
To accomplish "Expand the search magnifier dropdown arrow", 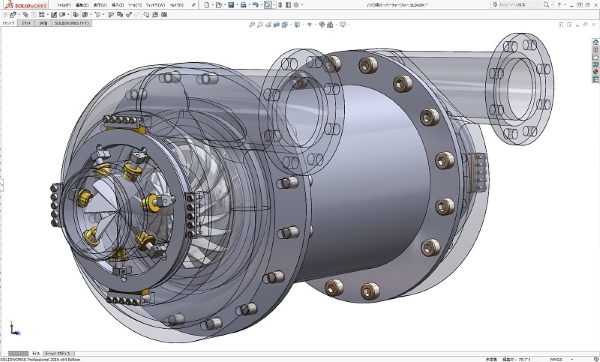I will coord(551,5).
